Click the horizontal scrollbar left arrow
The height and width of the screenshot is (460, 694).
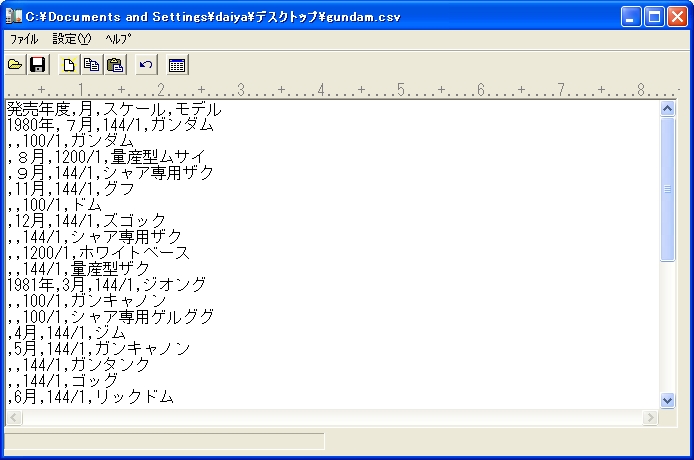[14, 417]
